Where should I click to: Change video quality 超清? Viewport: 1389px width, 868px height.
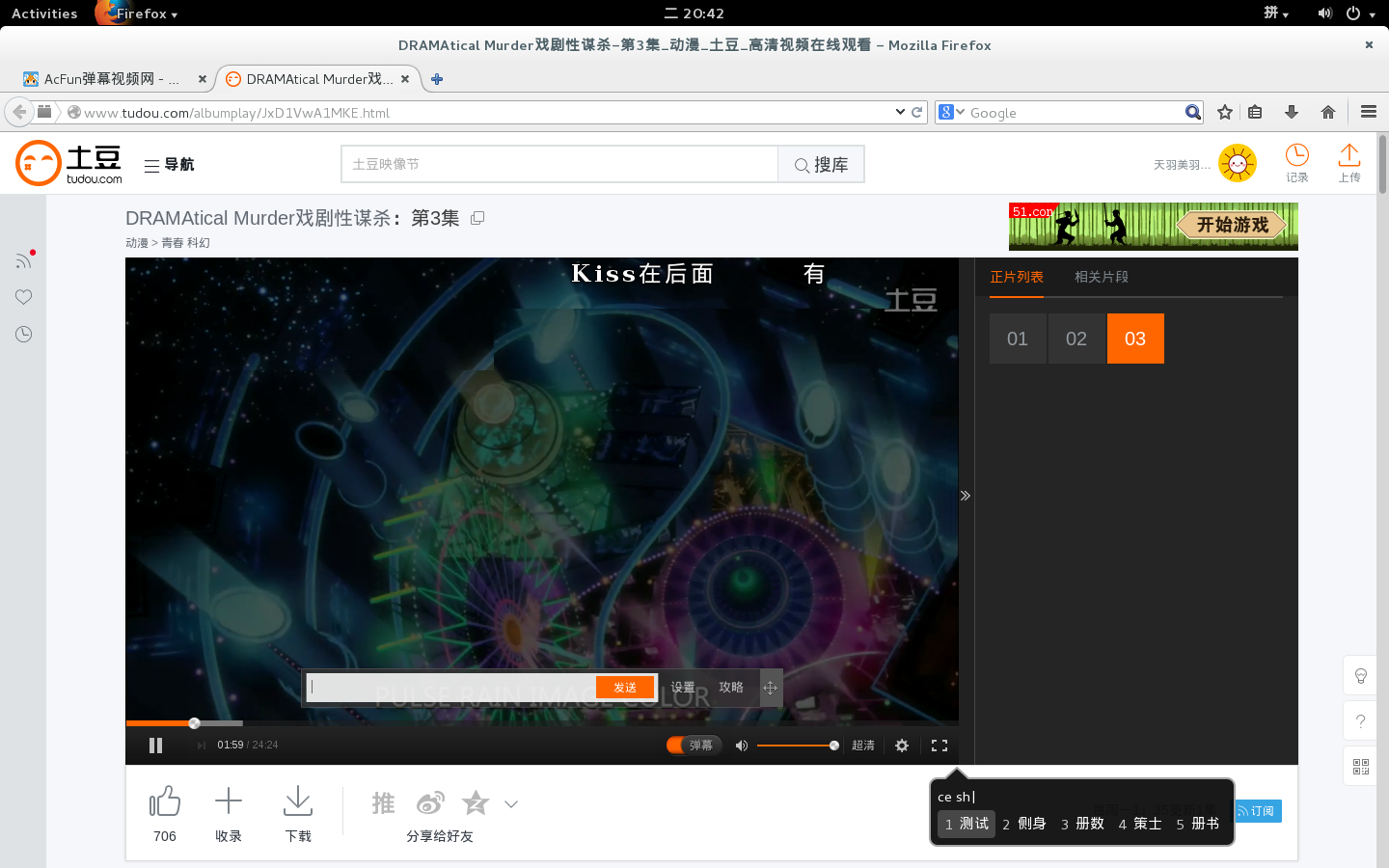click(x=863, y=746)
